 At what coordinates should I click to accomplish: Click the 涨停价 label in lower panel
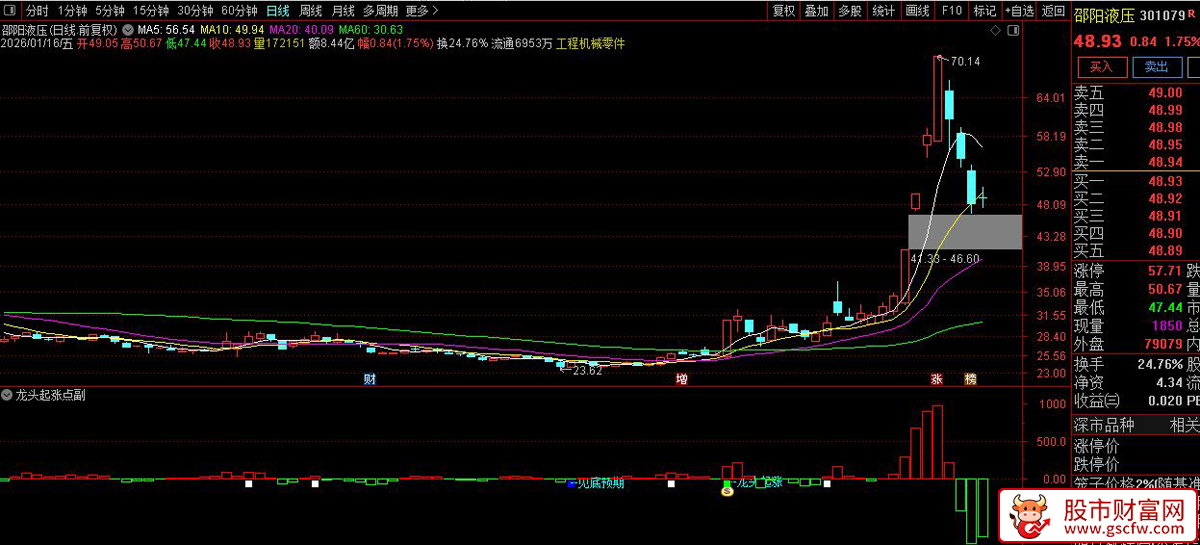click(1096, 446)
